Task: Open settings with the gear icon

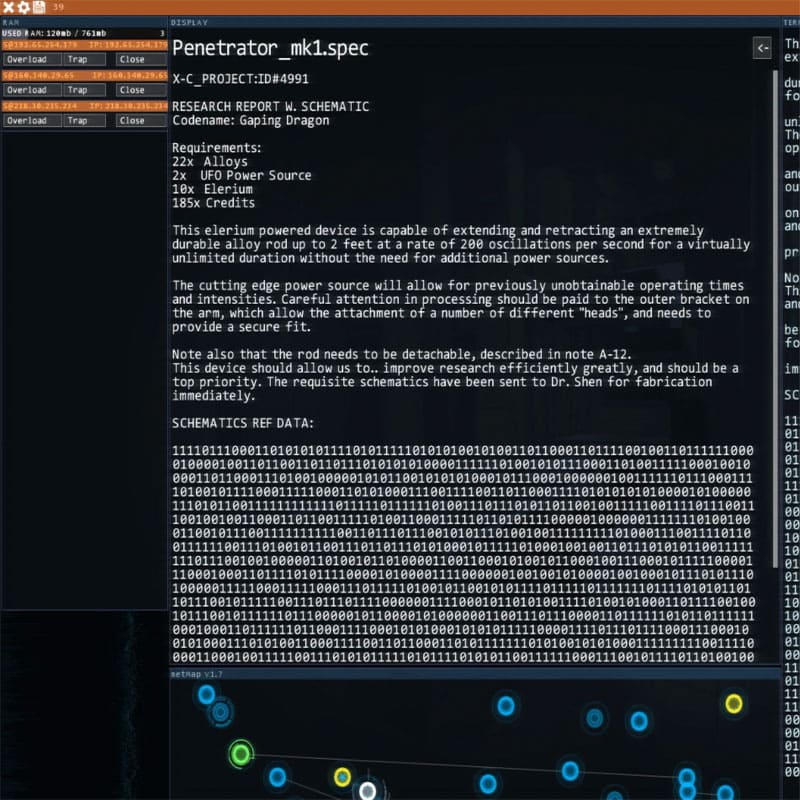Action: coord(24,7)
